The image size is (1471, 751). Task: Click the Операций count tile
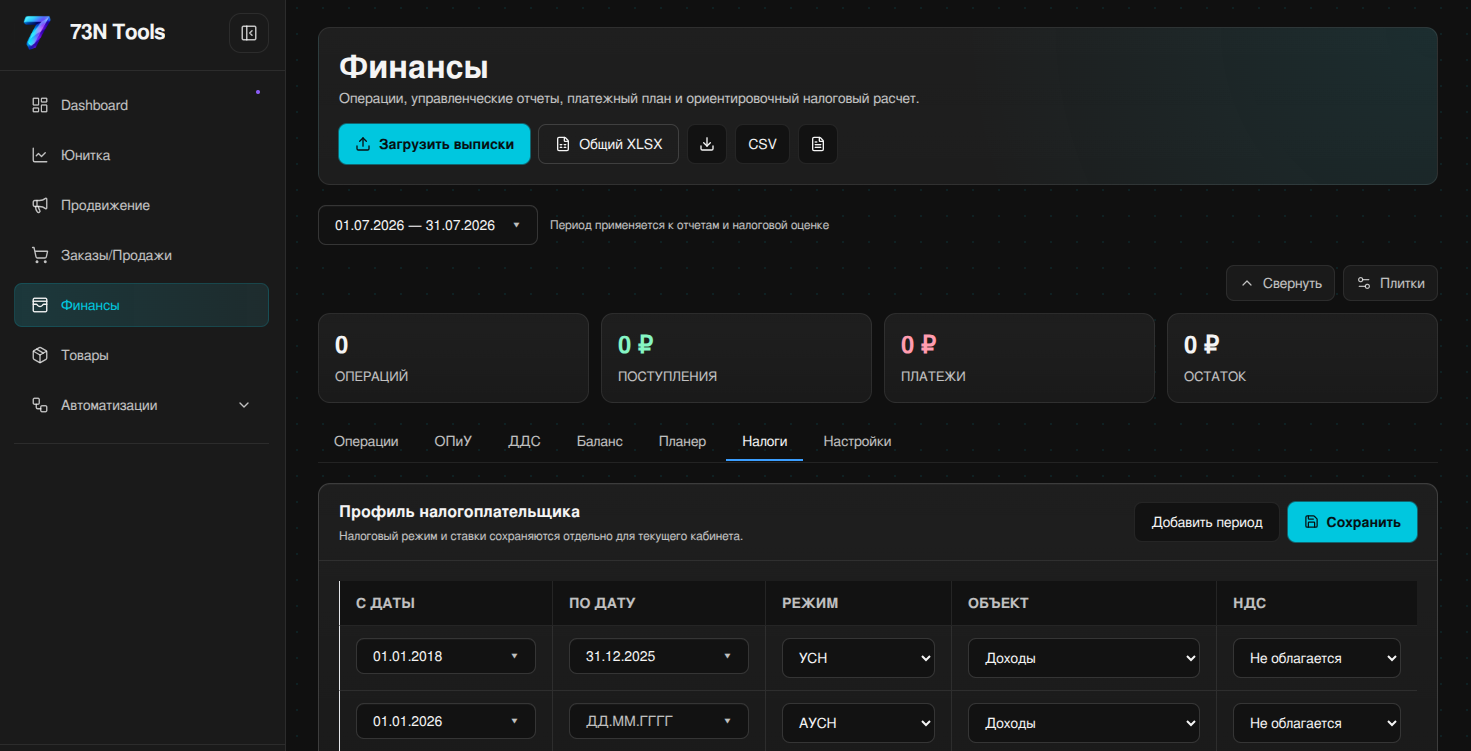pyautogui.click(x=453, y=358)
